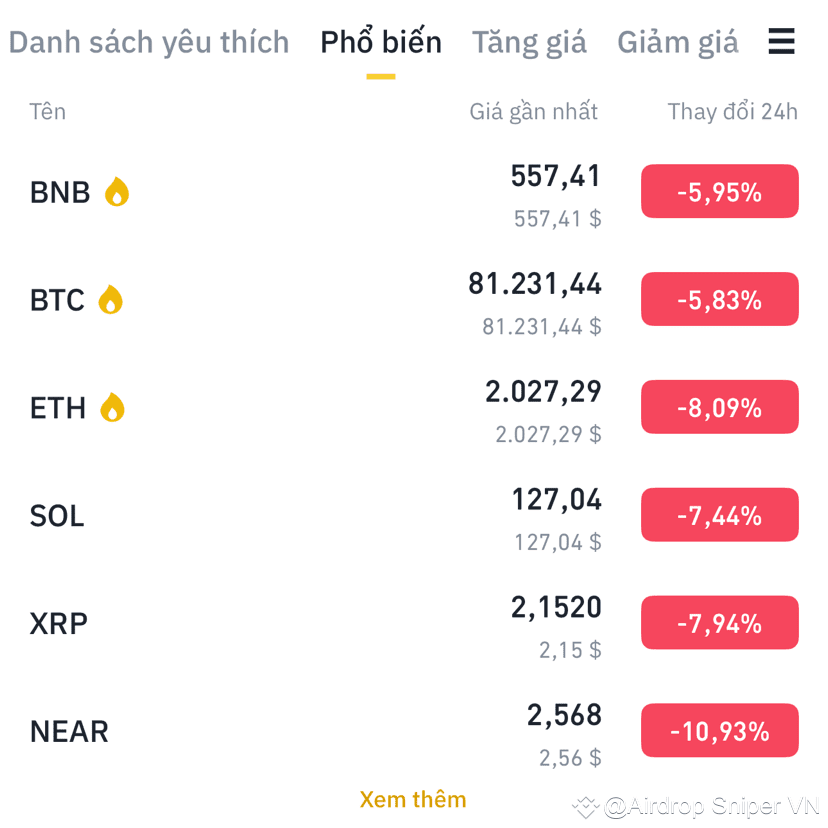Select the BTC coin row
Image resolution: width=828 pixels, height=828 pixels.
[x=55, y=300]
